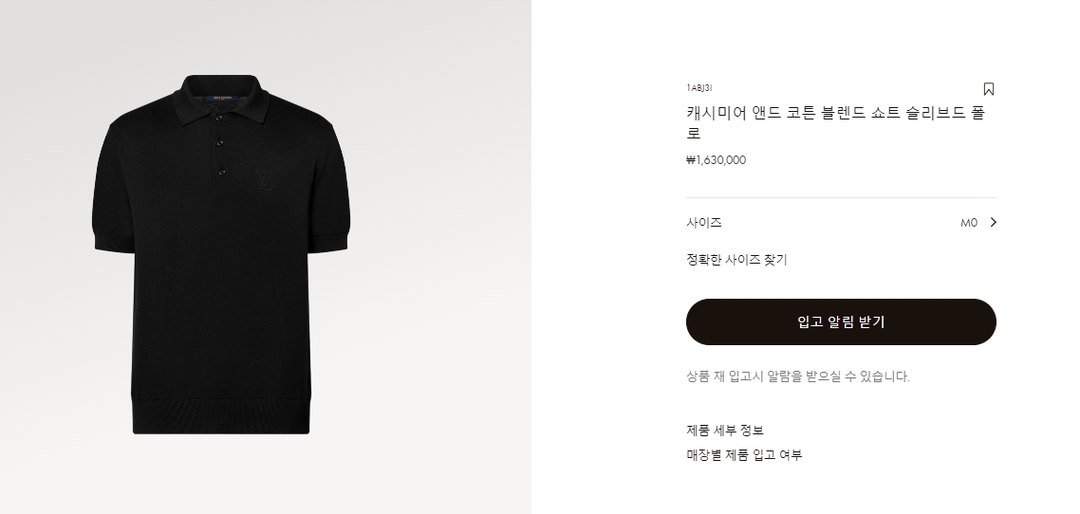Open the 정확한 사이즈 찾기 size guide
Image resolution: width=1080 pixels, height=514 pixels.
click(736, 260)
